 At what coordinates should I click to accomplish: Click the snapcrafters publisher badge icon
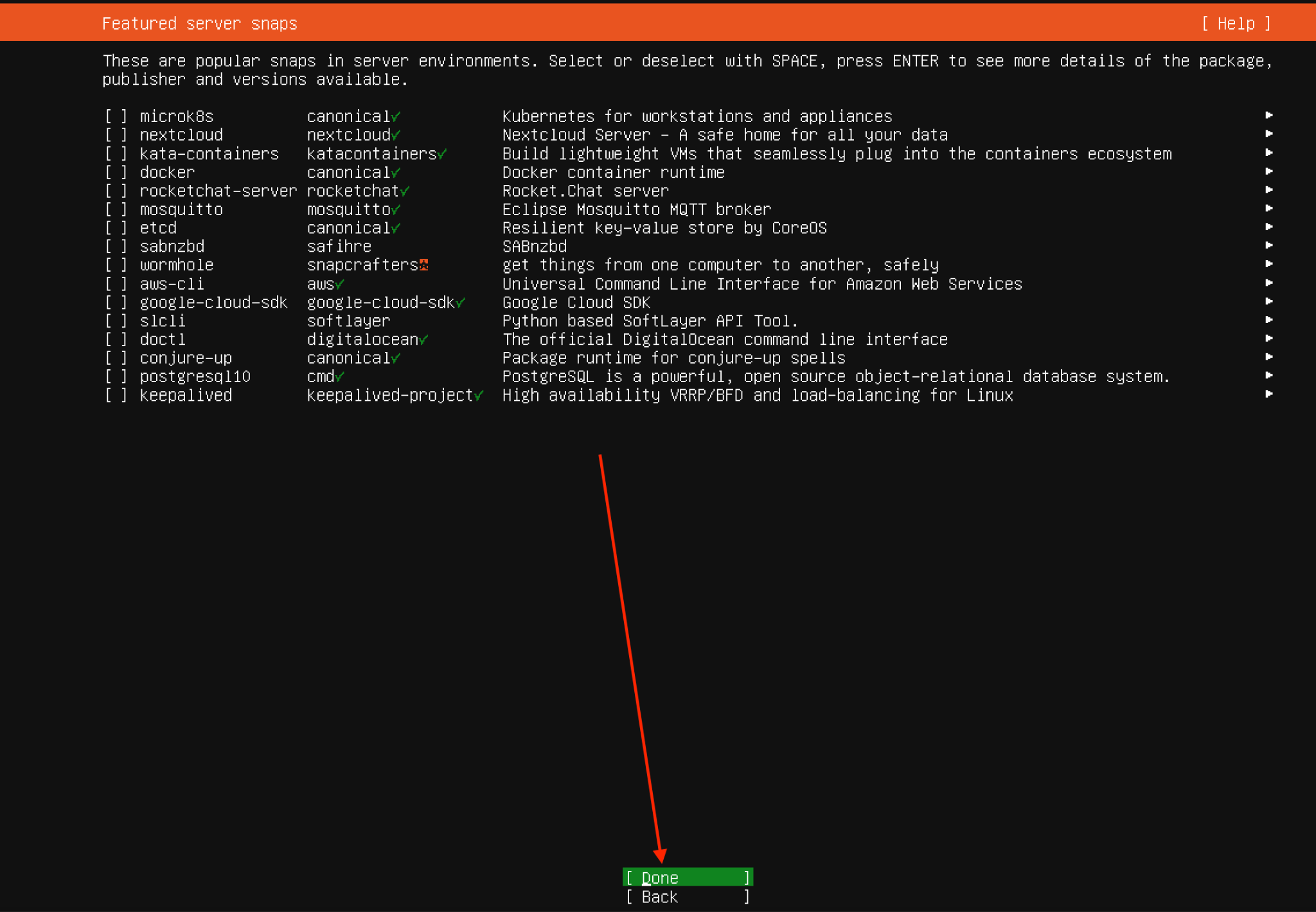pyautogui.click(x=423, y=264)
